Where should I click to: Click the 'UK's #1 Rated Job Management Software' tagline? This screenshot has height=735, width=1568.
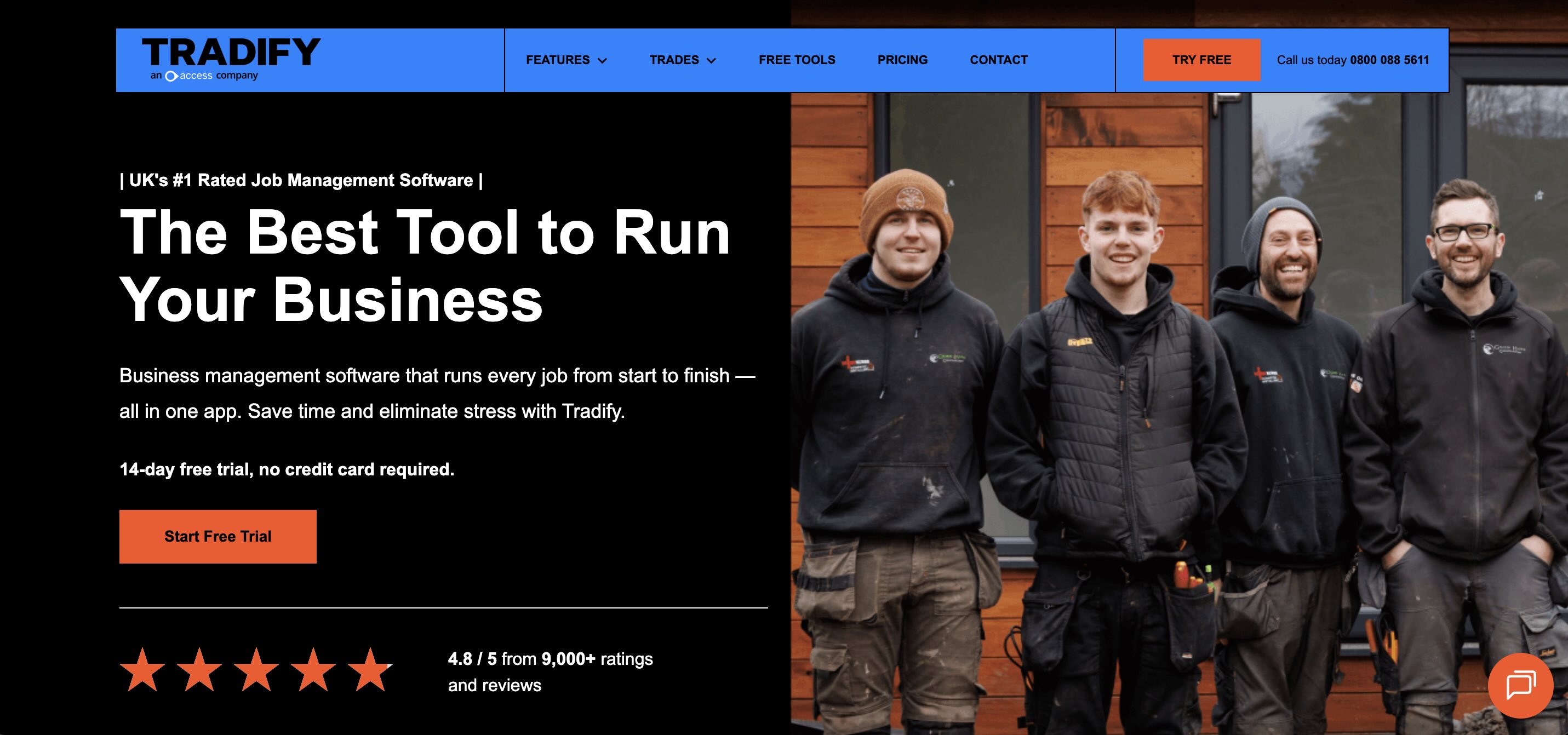click(301, 180)
